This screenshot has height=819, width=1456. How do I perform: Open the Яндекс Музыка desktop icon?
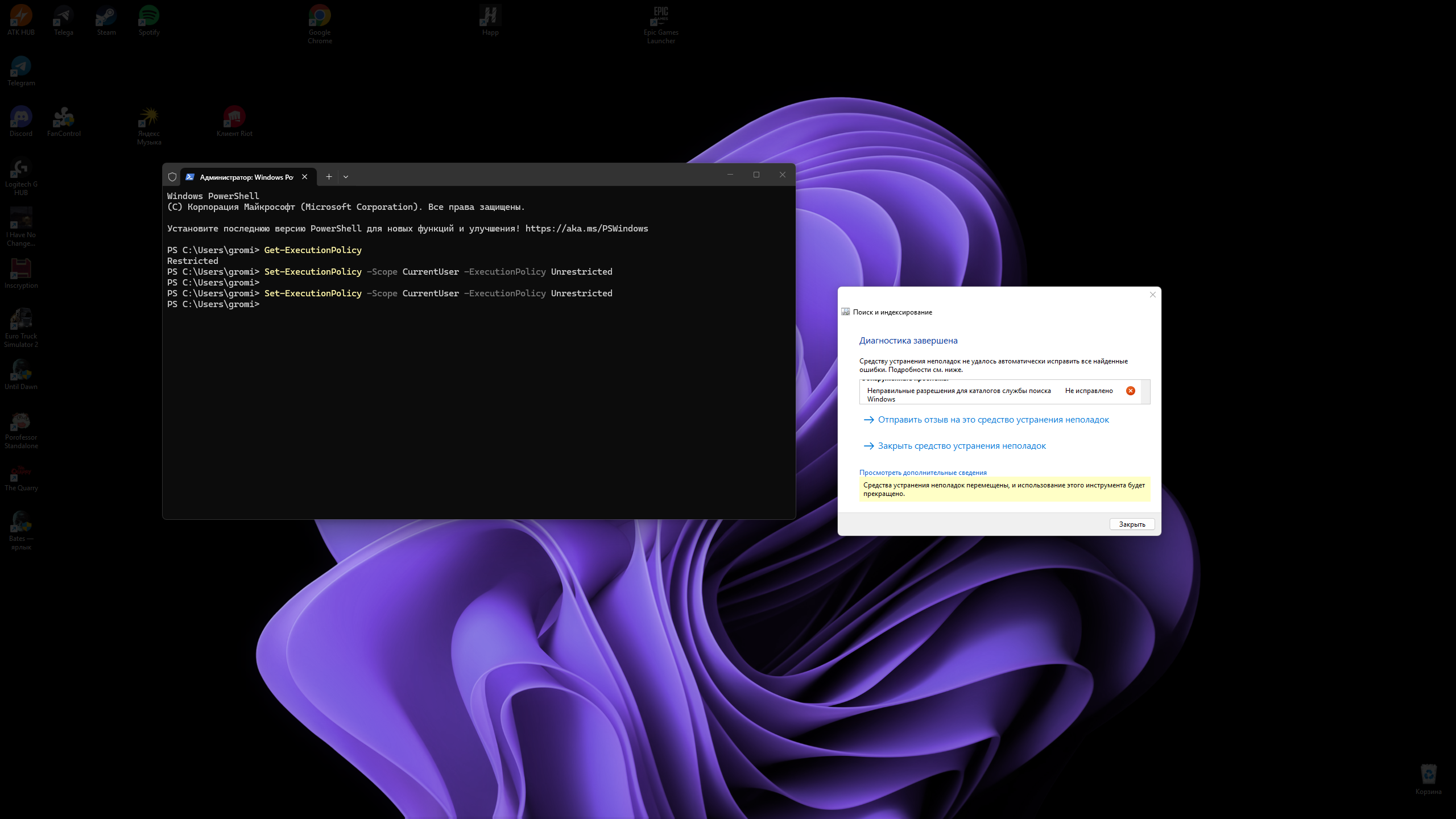[x=149, y=126]
